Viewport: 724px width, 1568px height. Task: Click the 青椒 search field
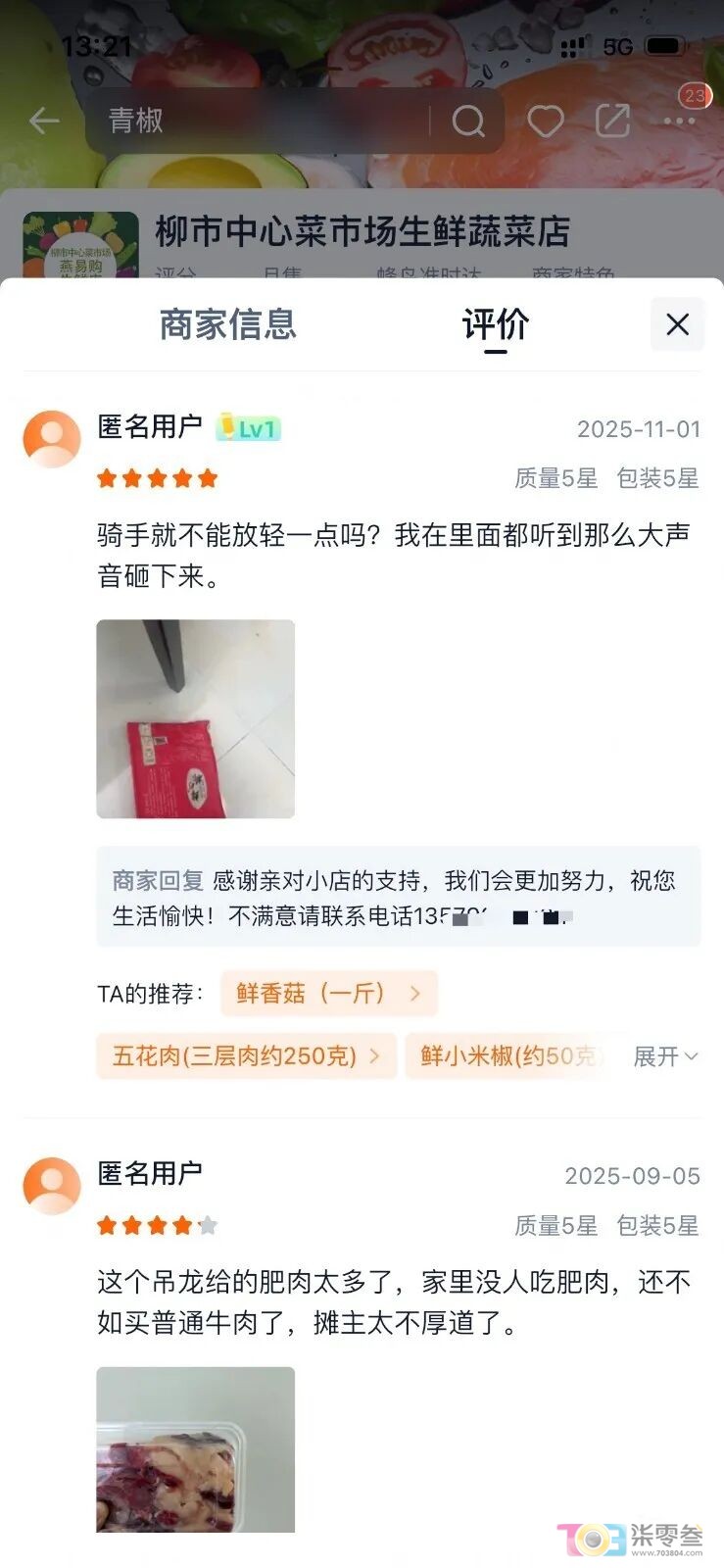click(265, 122)
